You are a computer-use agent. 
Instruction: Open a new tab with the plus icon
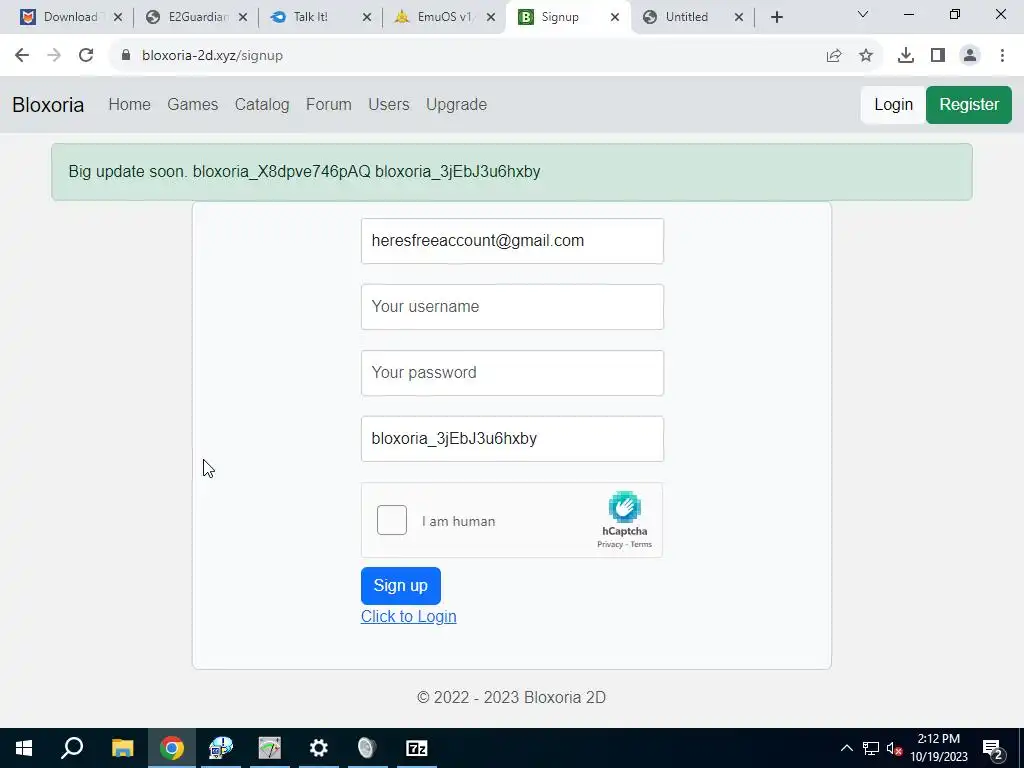pos(776,17)
